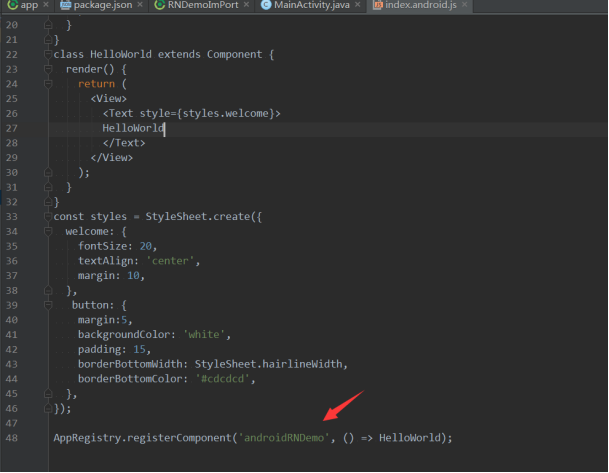Click the closing </View> tag
Image resolution: width=609 pixels, height=473 pixels.
[x=112, y=158]
